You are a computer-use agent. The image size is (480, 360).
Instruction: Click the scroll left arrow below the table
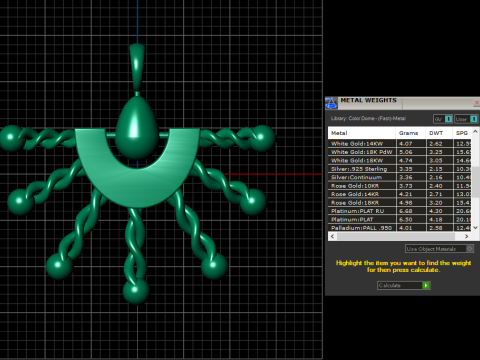point(332,236)
